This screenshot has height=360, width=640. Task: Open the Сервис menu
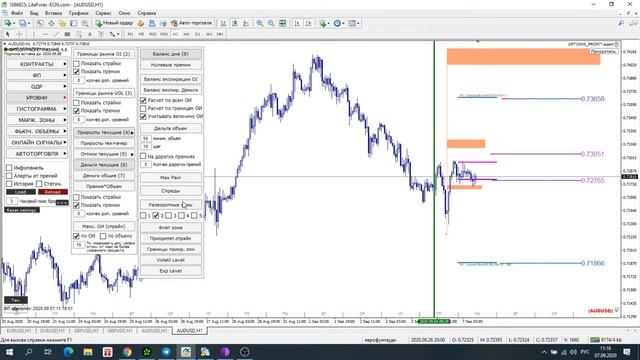tap(103, 13)
